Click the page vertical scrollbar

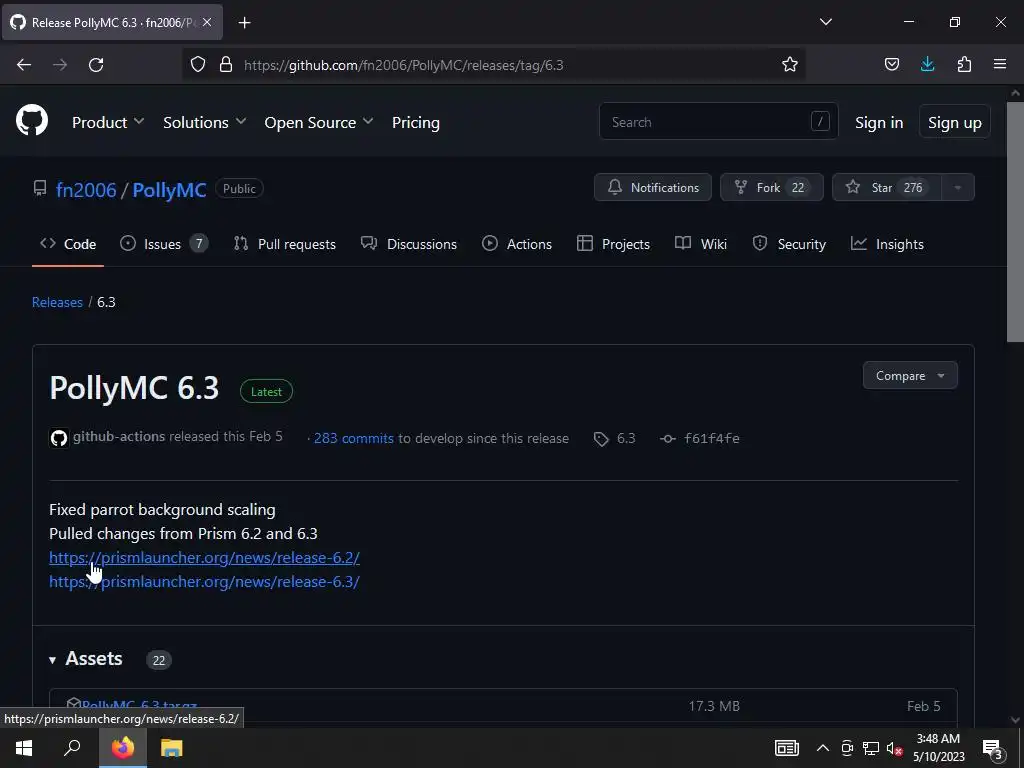click(x=1015, y=220)
